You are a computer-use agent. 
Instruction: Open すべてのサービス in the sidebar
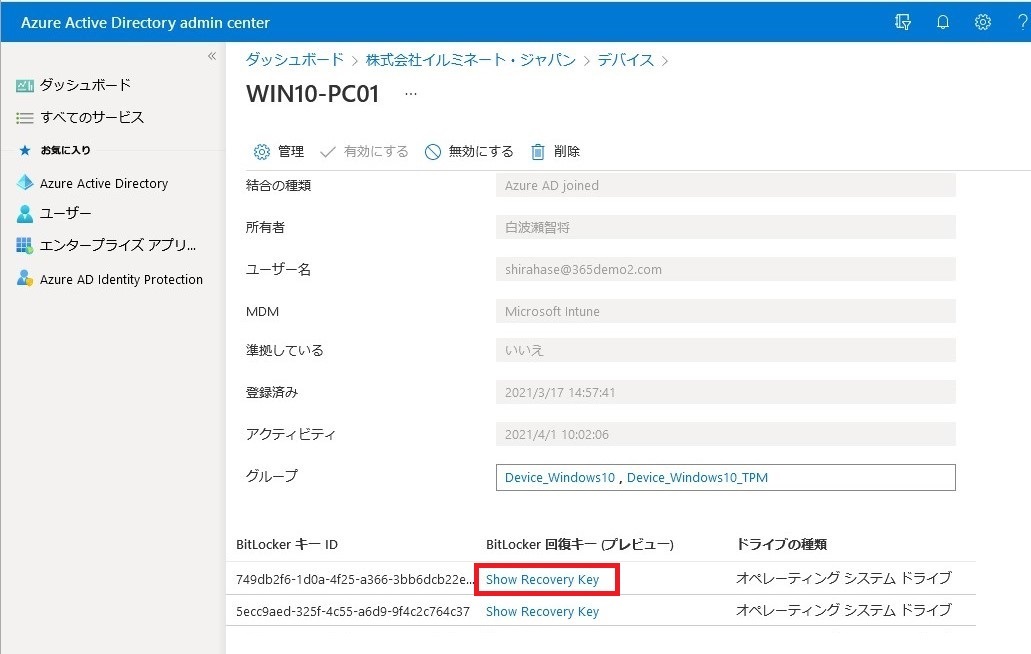tap(92, 118)
